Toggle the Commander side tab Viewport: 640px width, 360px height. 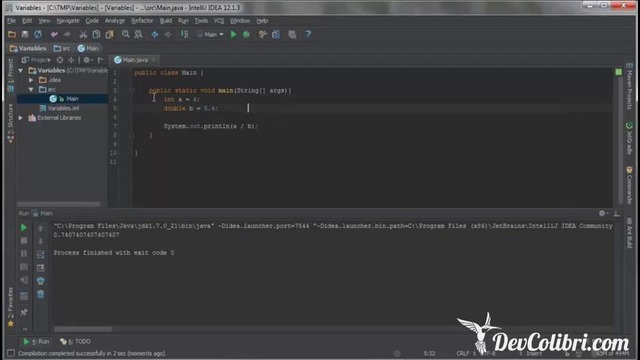click(x=629, y=184)
